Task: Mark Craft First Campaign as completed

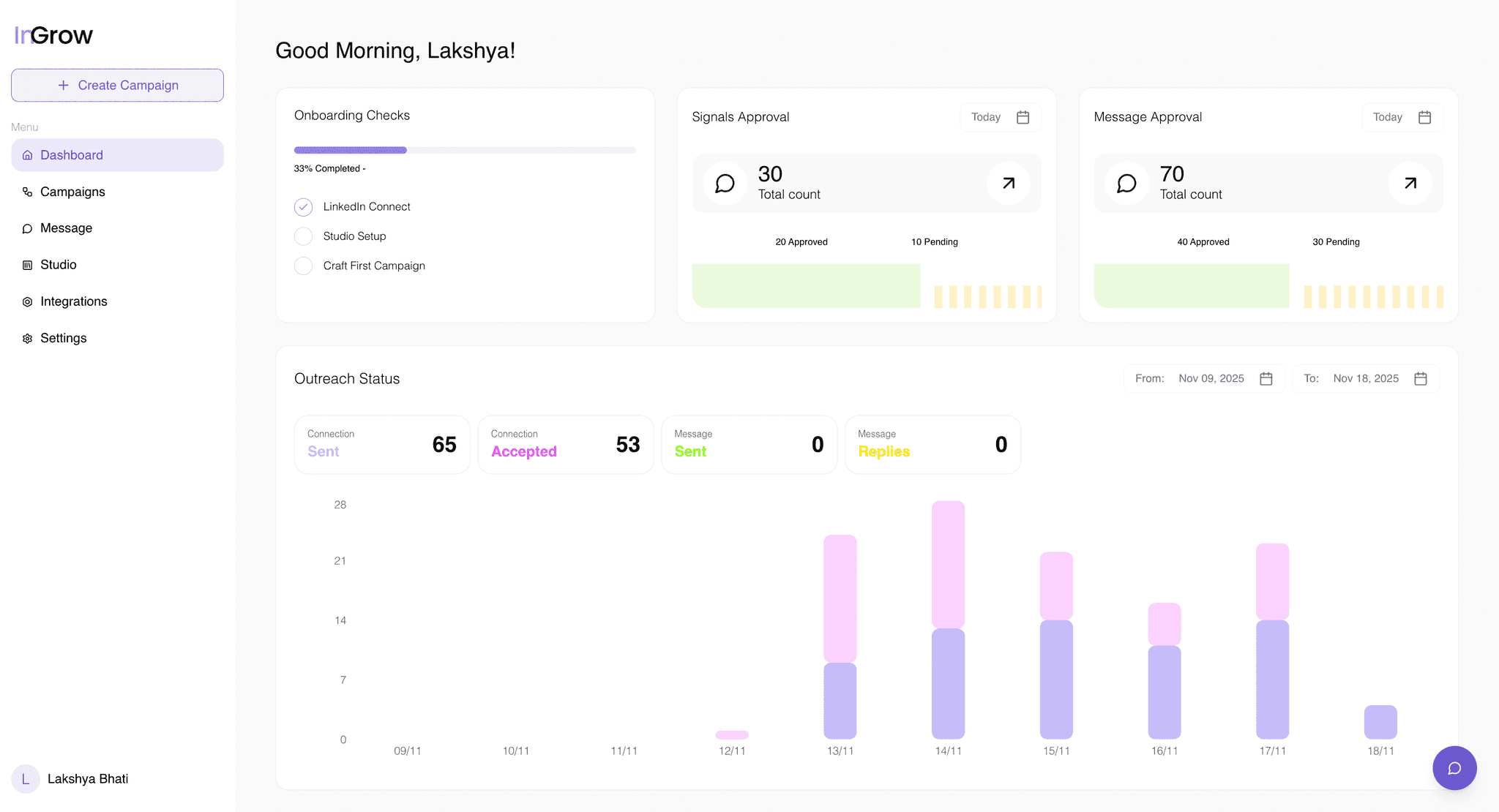Action: (x=303, y=266)
